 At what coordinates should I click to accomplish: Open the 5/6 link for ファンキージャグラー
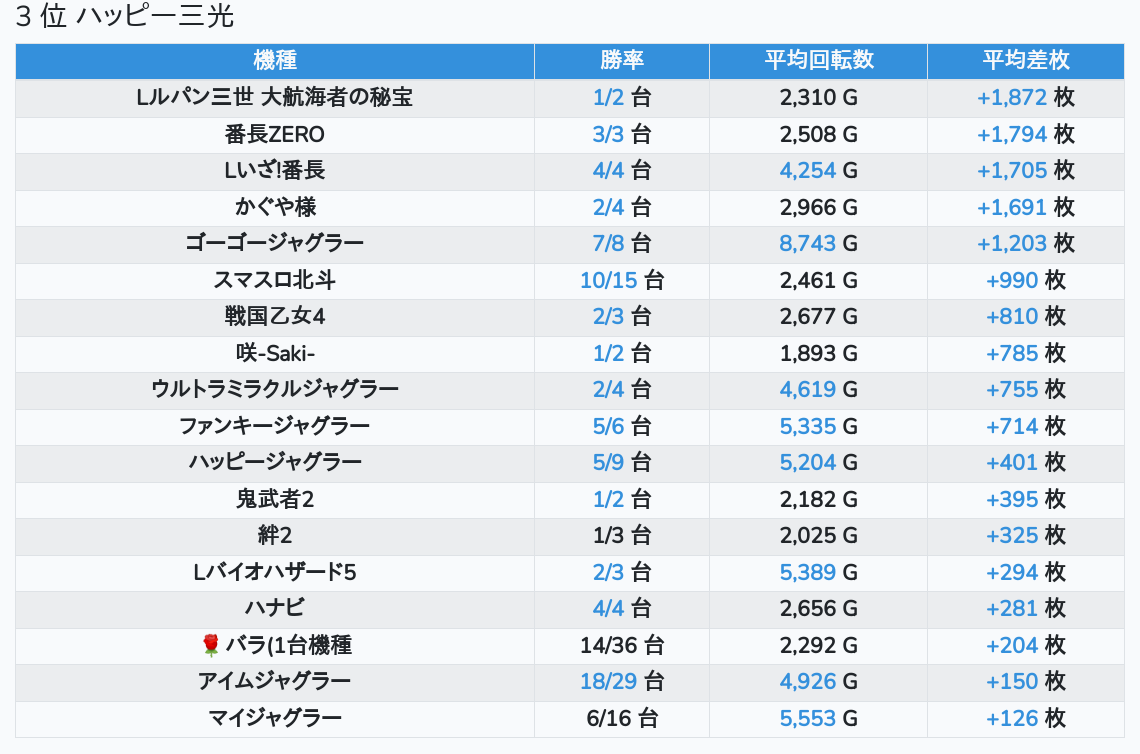608,426
